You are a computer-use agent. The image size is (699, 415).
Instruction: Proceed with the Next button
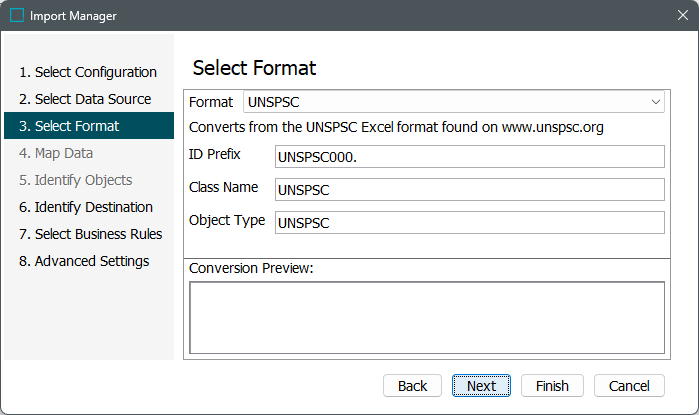tap(481, 386)
